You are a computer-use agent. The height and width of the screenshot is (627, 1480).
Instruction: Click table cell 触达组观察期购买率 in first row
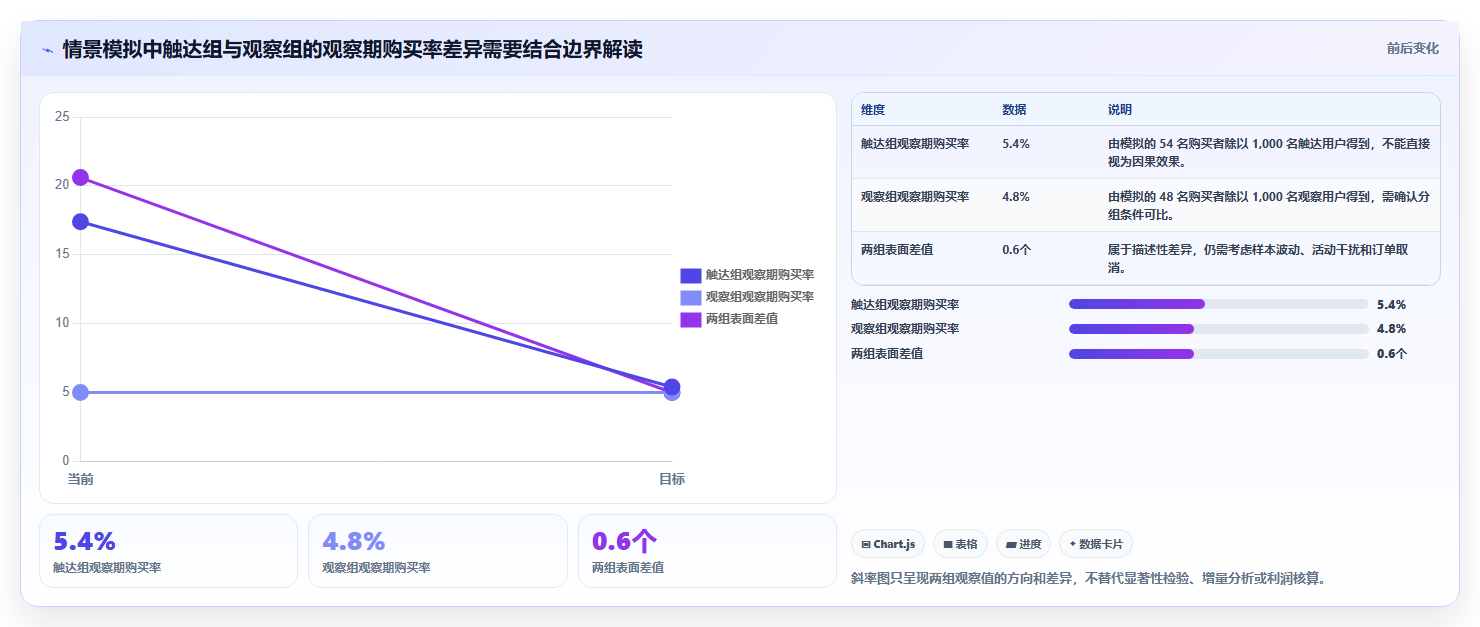915,144
